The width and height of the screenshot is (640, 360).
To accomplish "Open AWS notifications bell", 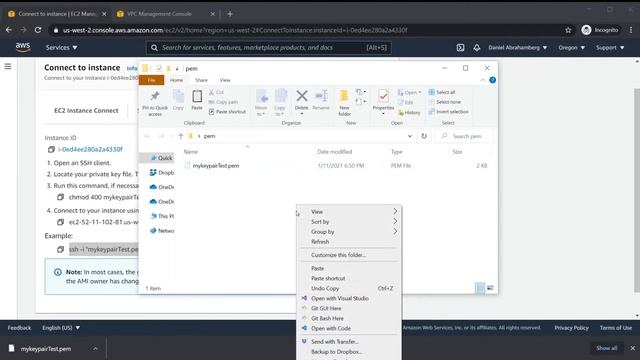I will point(477,48).
